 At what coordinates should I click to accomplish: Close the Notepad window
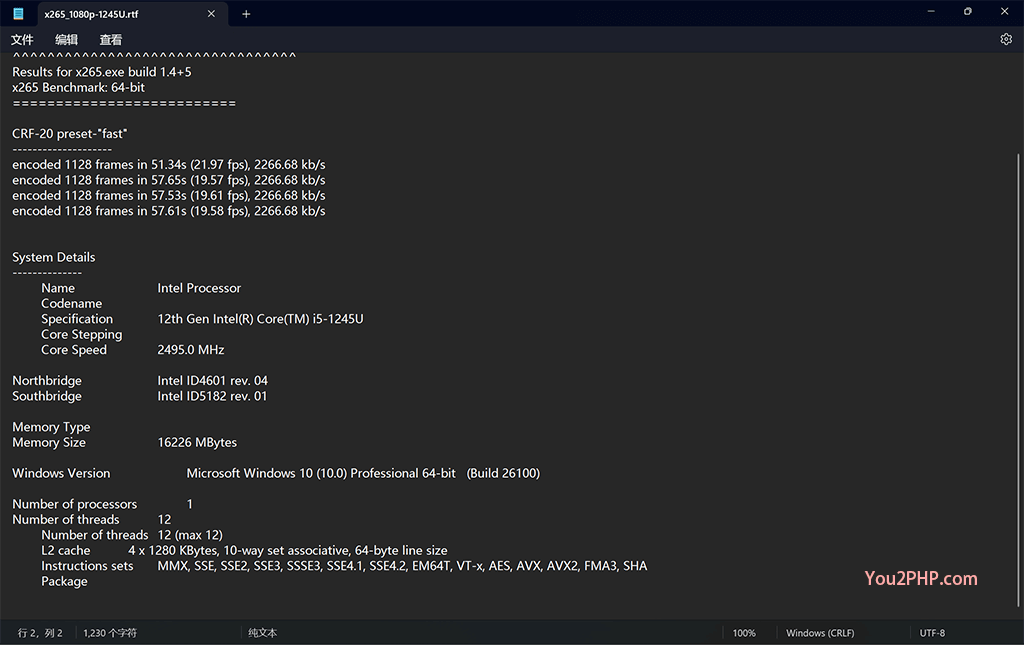pyautogui.click(x=1005, y=12)
